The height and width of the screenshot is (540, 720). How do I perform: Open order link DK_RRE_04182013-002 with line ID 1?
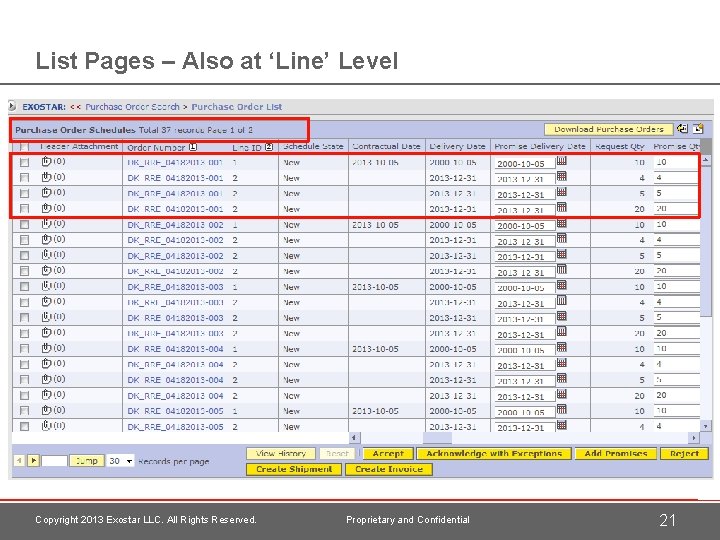tap(175, 225)
